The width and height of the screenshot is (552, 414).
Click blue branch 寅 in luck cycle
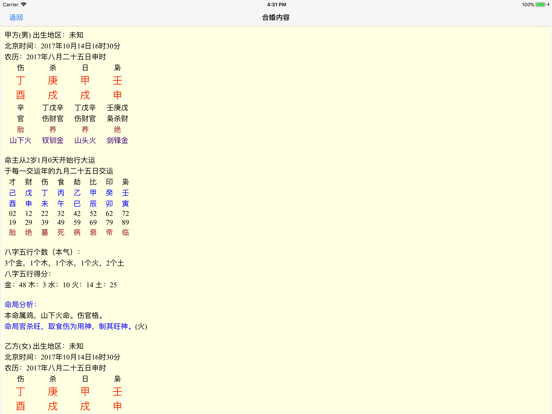[126, 203]
